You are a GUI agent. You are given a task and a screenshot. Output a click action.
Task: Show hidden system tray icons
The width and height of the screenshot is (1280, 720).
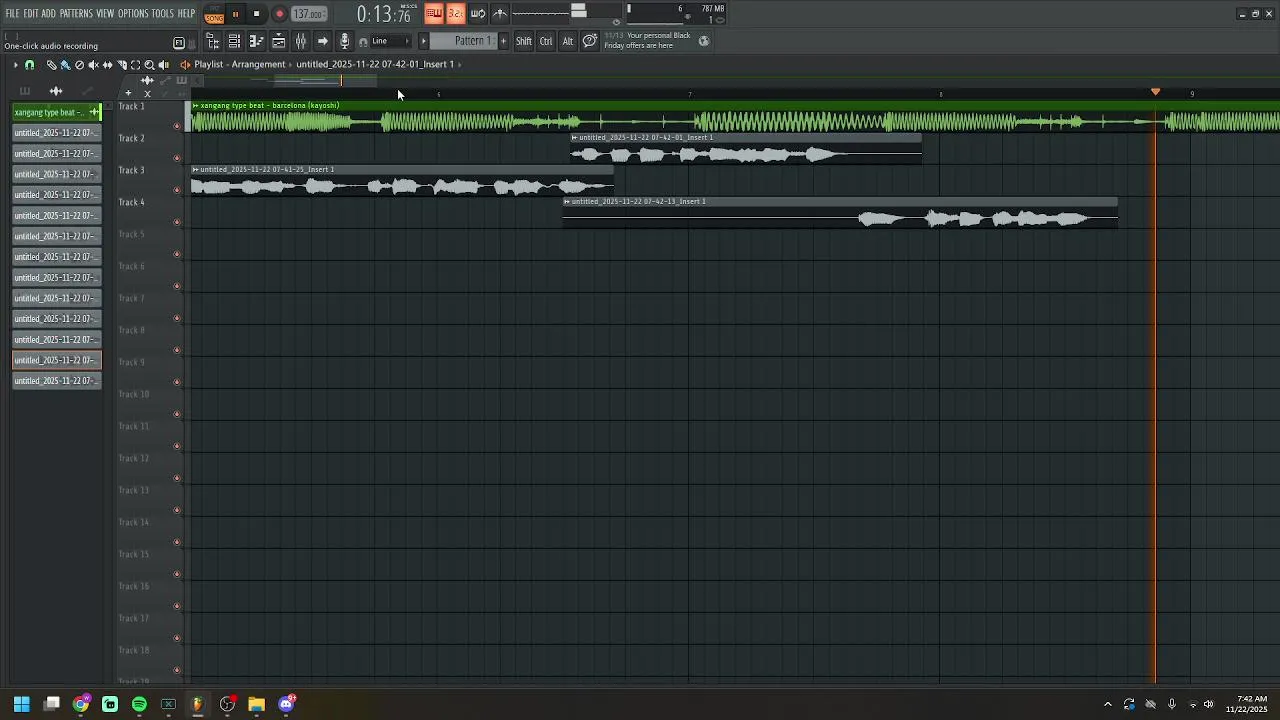pos(1107,704)
